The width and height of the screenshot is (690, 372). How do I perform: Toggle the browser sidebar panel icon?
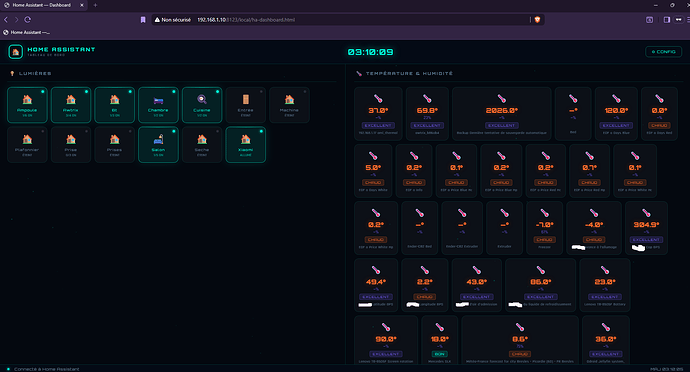(667, 20)
